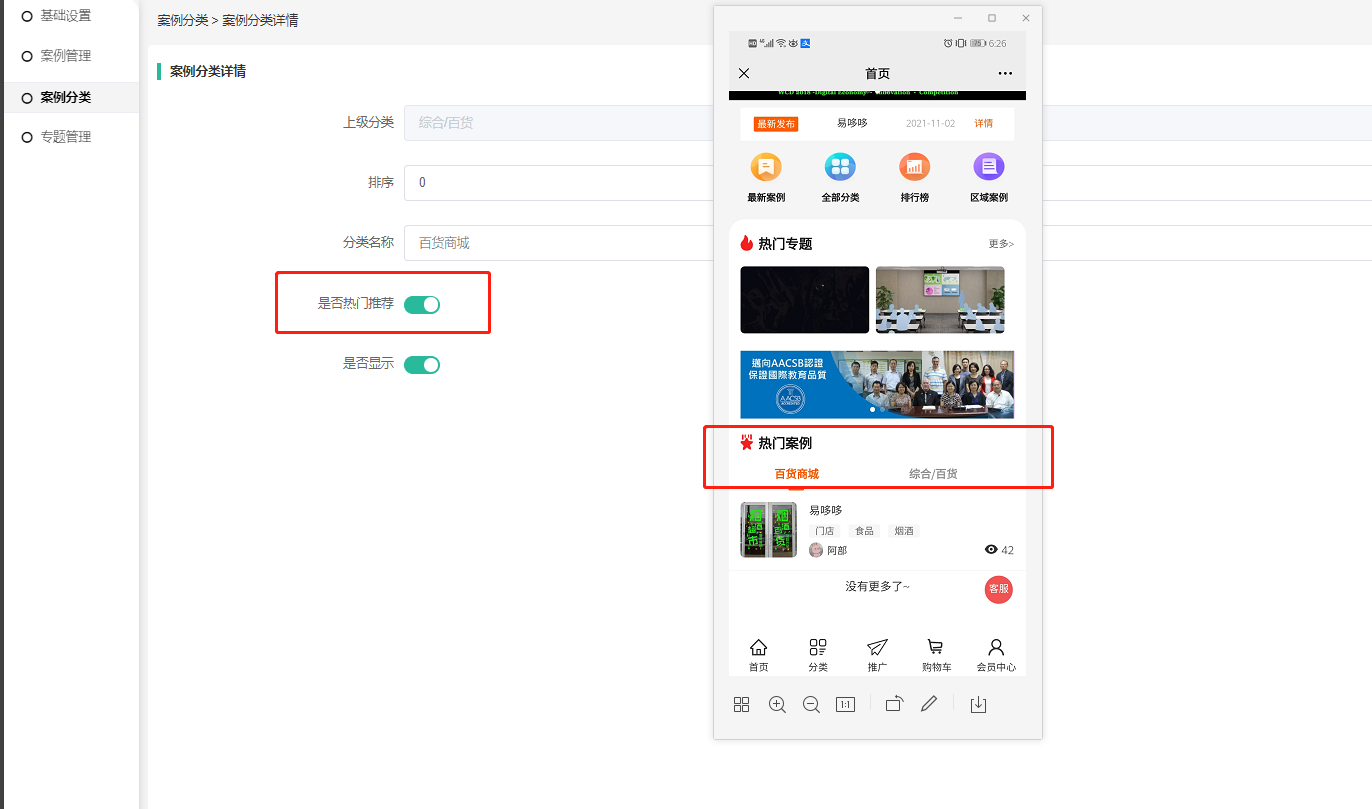Image resolution: width=1372 pixels, height=809 pixels.
Task: Select 案例分类 in the left sidebar
Action: [66, 97]
